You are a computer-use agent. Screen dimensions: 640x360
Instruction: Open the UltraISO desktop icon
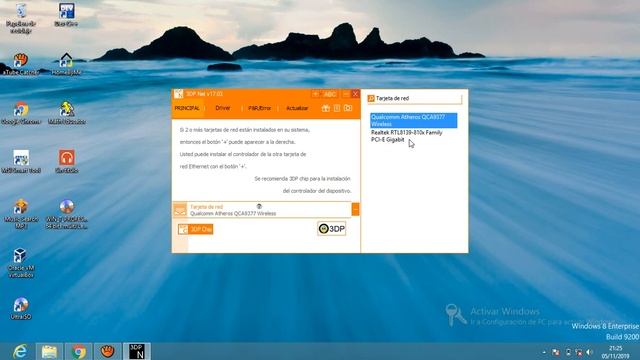(20, 308)
